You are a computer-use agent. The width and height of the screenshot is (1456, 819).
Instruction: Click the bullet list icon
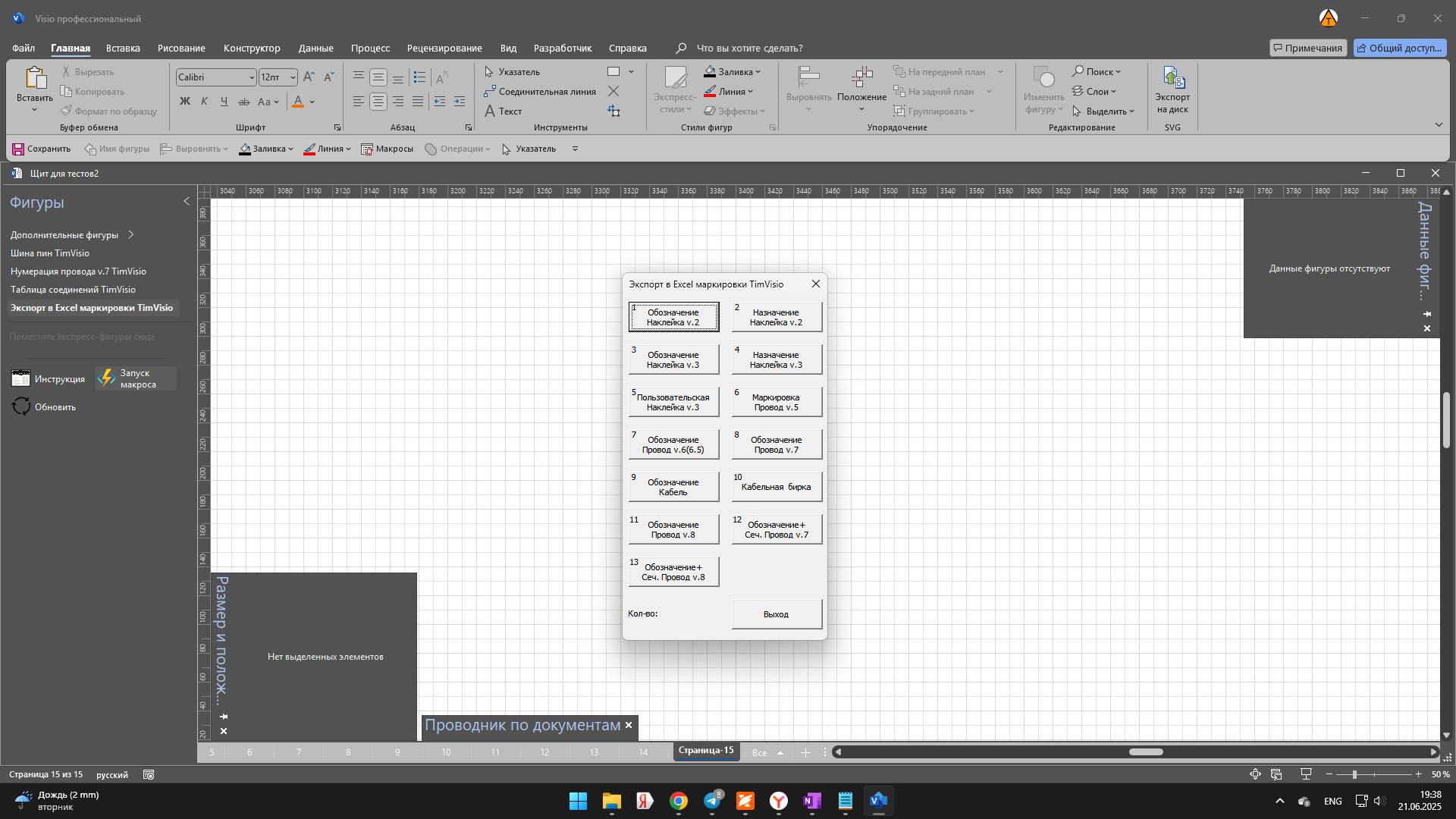click(419, 77)
